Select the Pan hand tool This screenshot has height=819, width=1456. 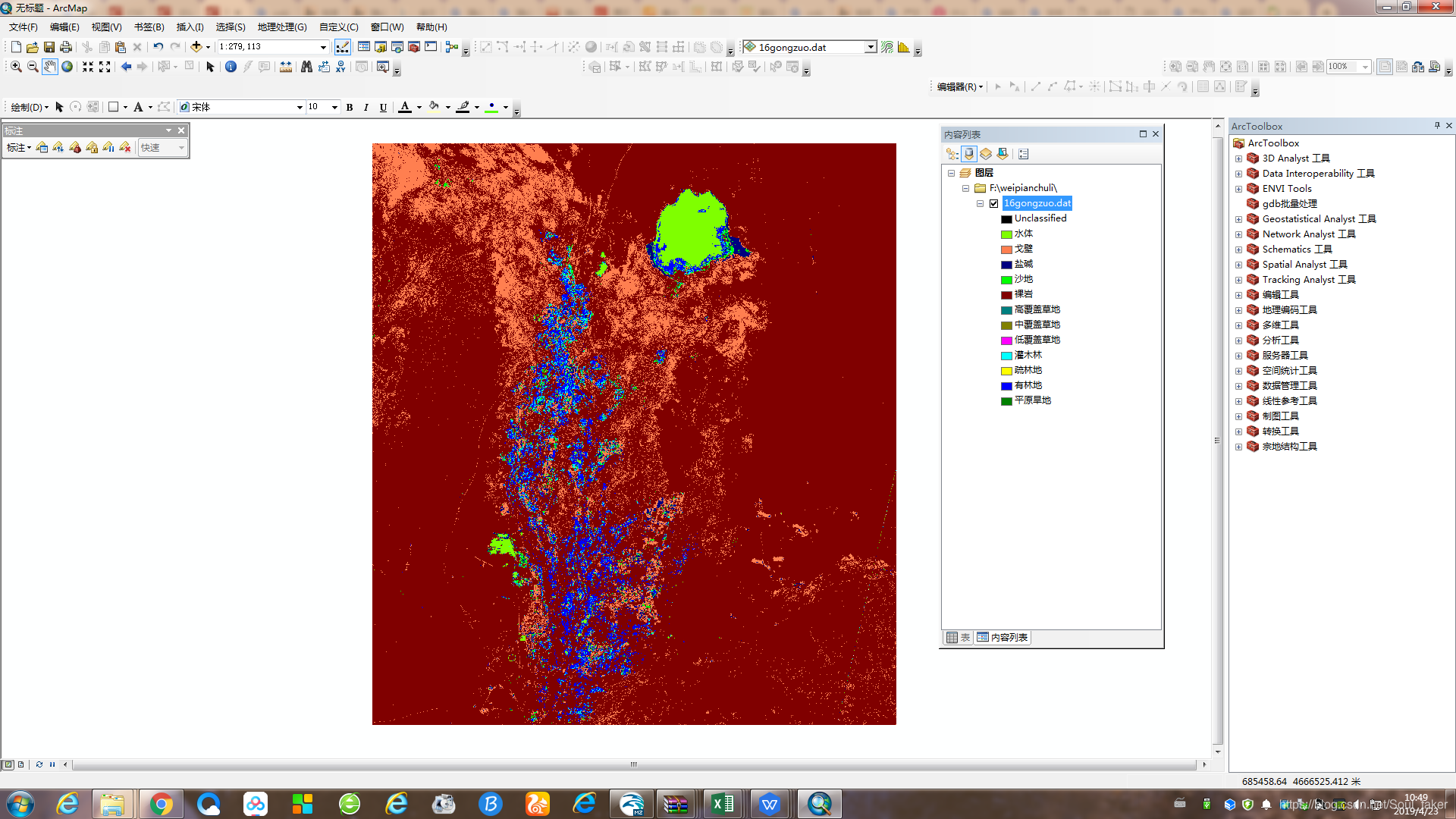click(x=50, y=67)
